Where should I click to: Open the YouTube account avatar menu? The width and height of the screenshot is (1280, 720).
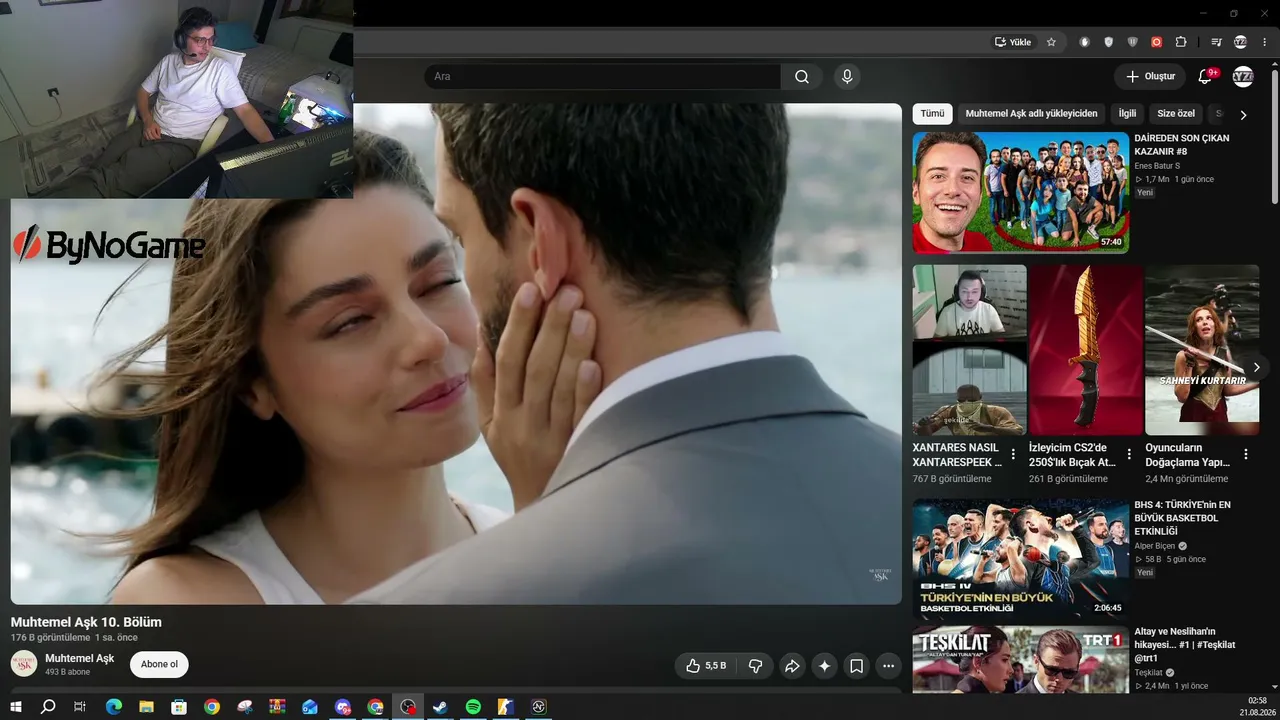(x=1243, y=77)
